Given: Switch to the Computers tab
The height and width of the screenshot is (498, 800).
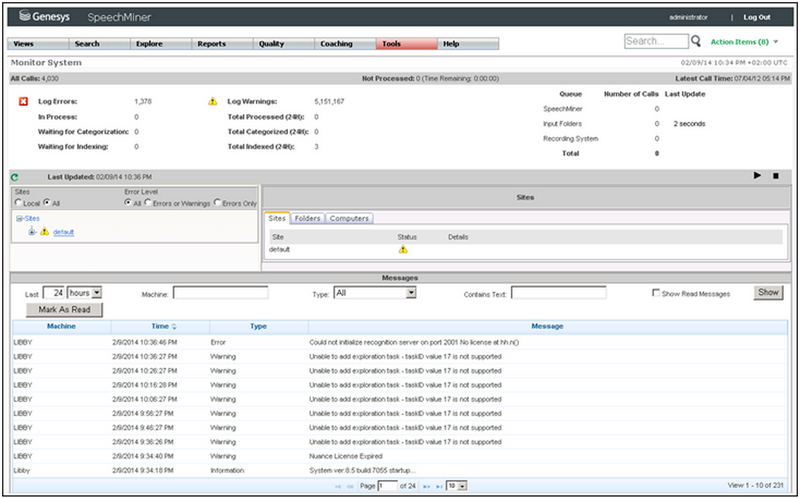Looking at the screenshot, I should [349, 218].
